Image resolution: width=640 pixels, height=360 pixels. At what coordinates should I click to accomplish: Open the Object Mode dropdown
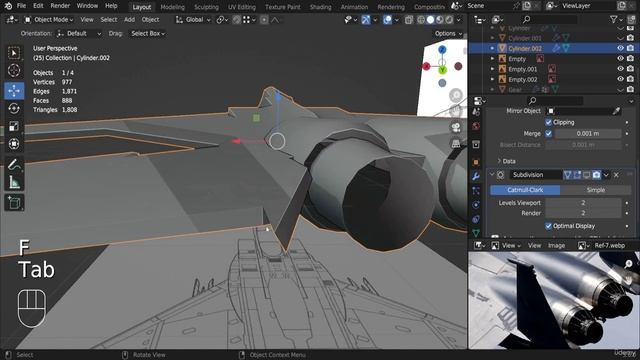[x=49, y=20]
